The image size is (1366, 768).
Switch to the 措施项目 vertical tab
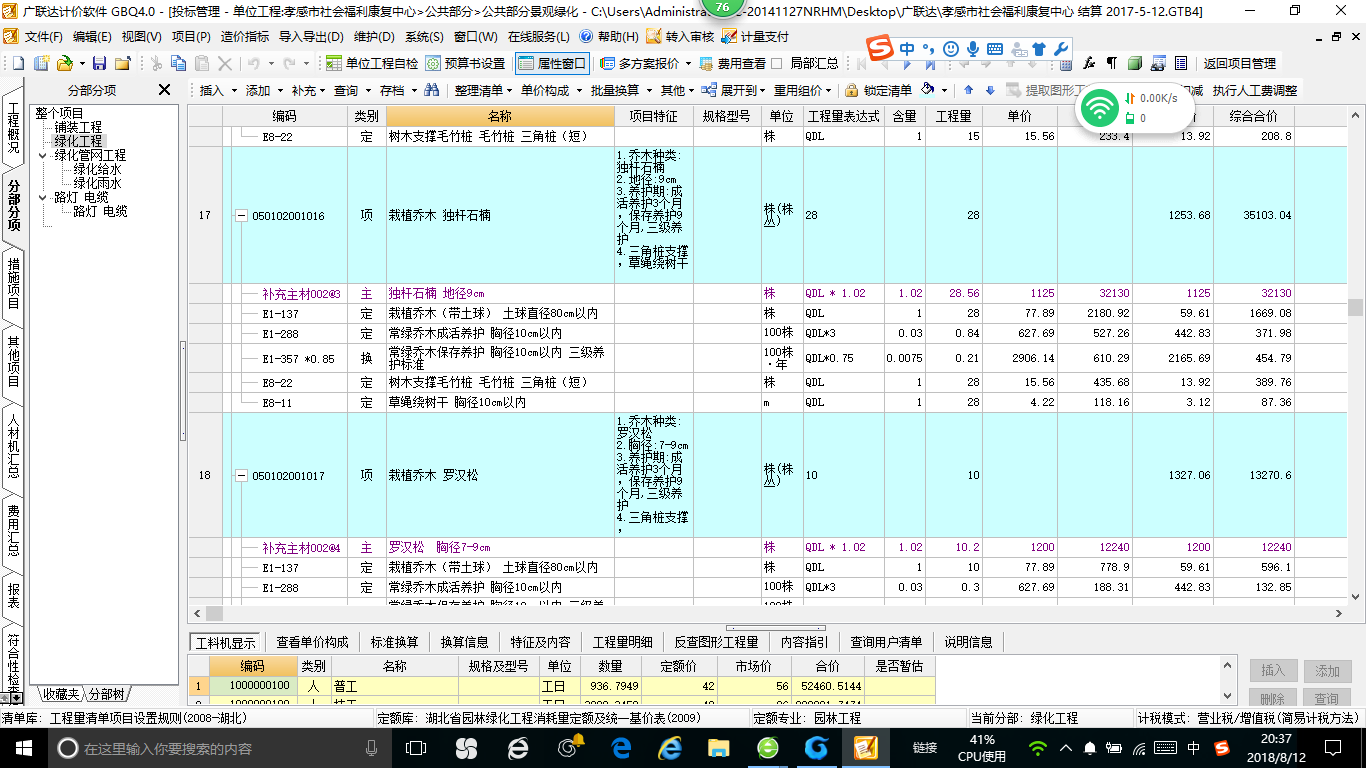tap(14, 283)
